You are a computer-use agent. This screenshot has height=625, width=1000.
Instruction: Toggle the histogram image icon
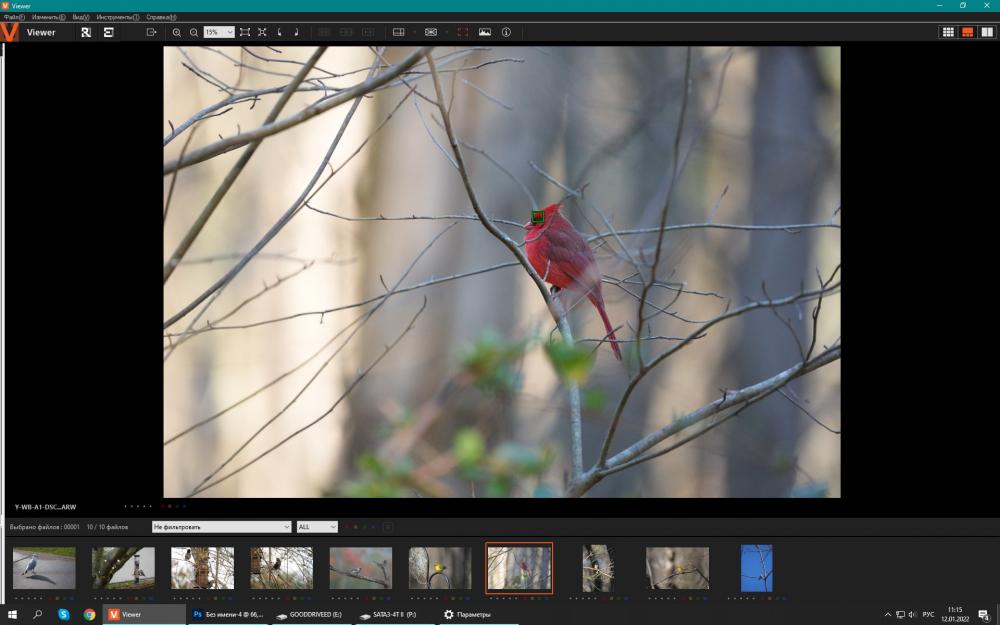(x=485, y=32)
